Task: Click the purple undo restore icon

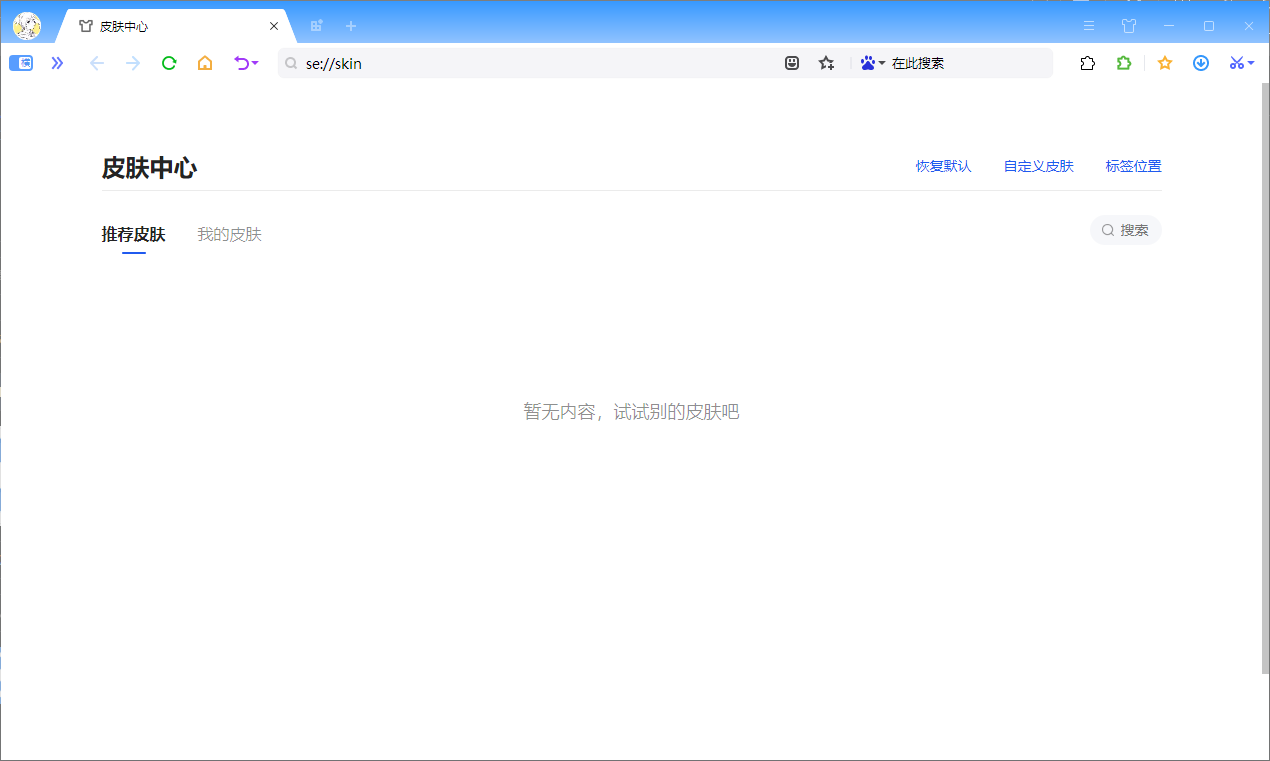Action: pyautogui.click(x=241, y=63)
